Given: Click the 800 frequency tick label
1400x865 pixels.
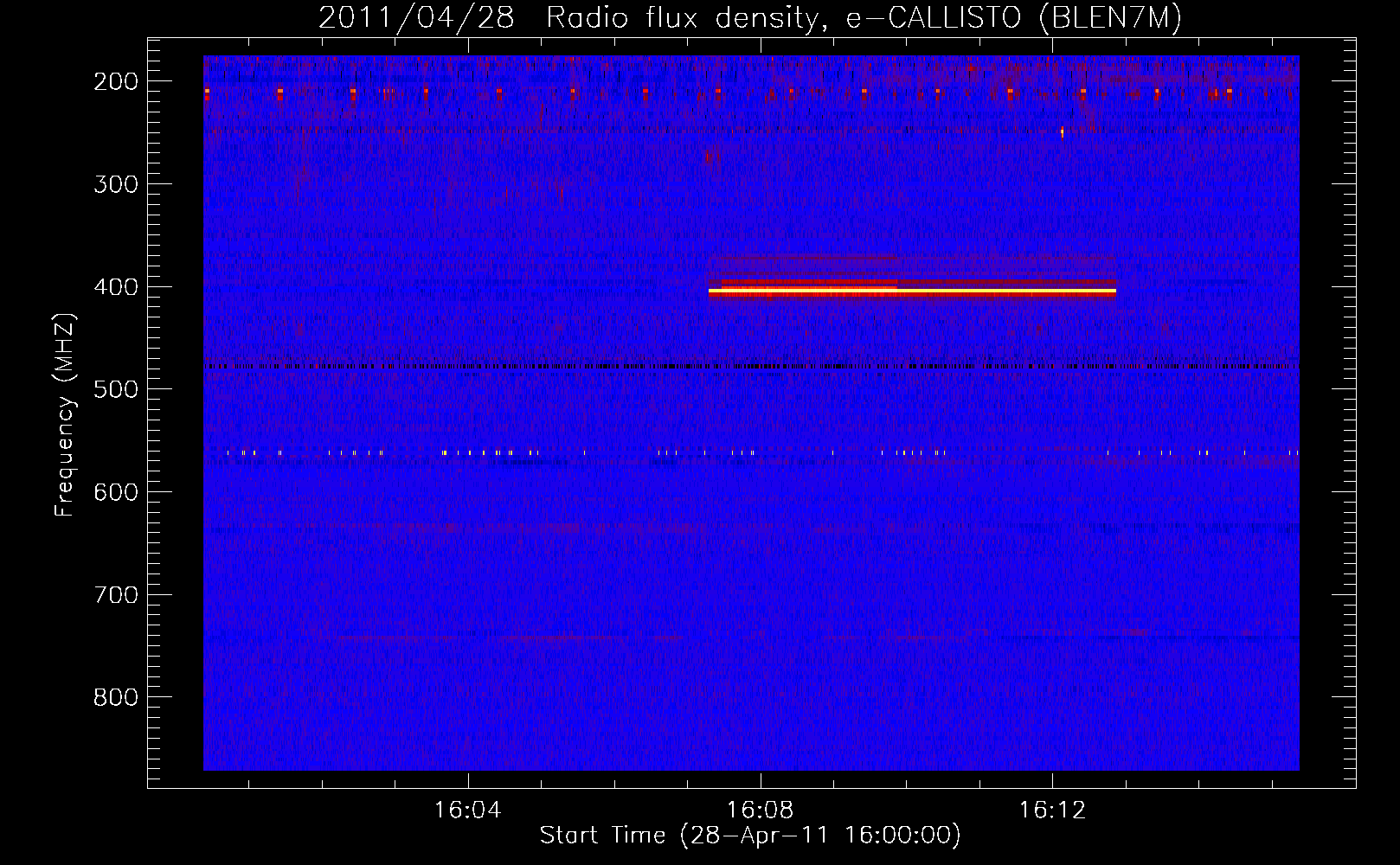Looking at the screenshot, I should (116, 697).
